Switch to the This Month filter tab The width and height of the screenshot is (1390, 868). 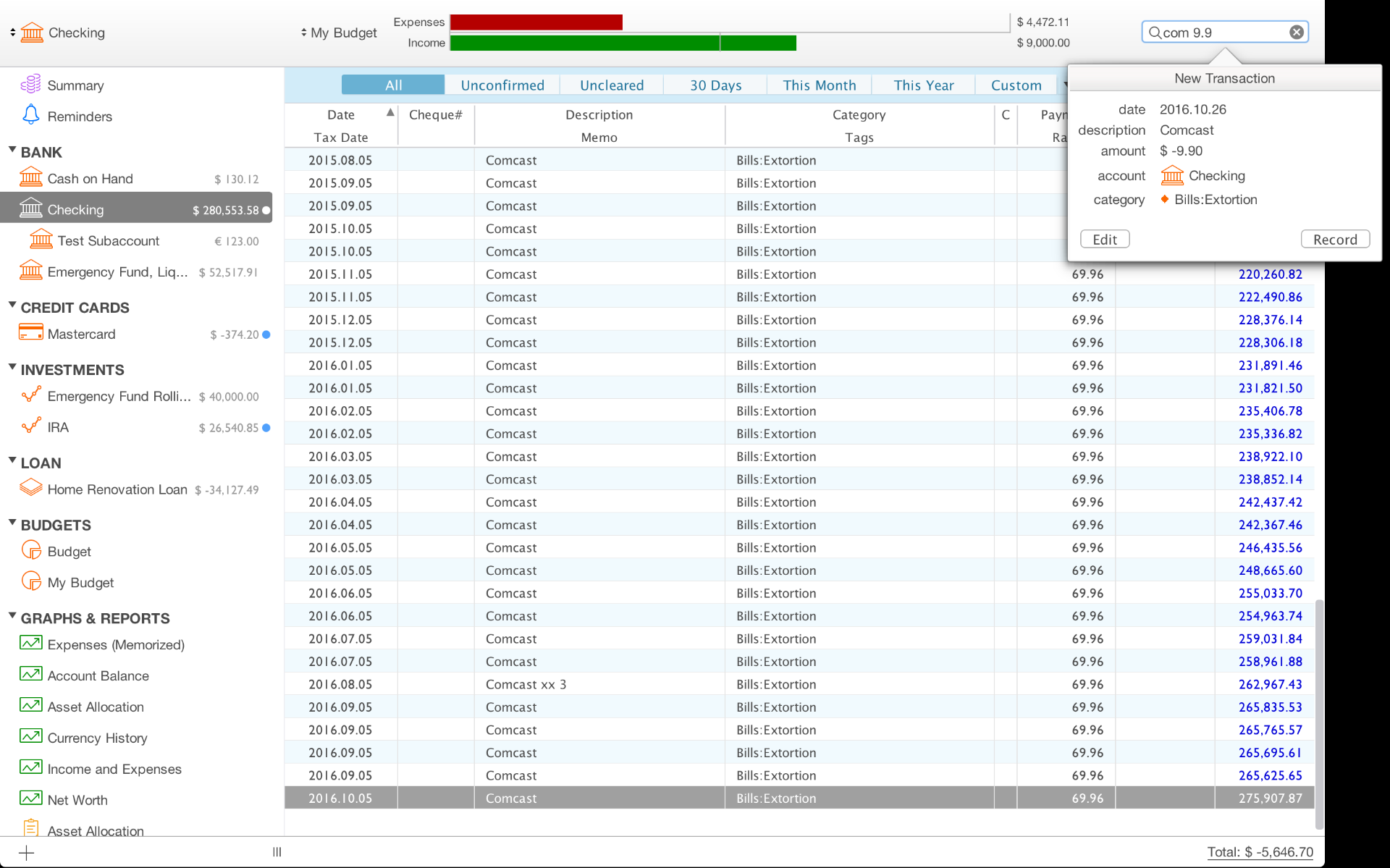(x=820, y=85)
